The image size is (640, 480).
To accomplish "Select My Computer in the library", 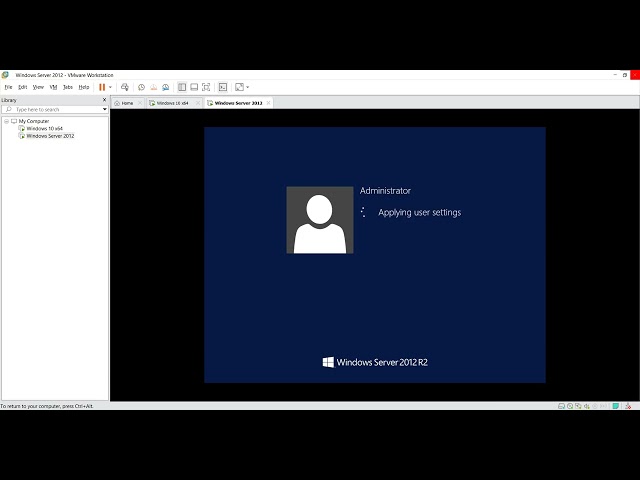I will (x=34, y=121).
